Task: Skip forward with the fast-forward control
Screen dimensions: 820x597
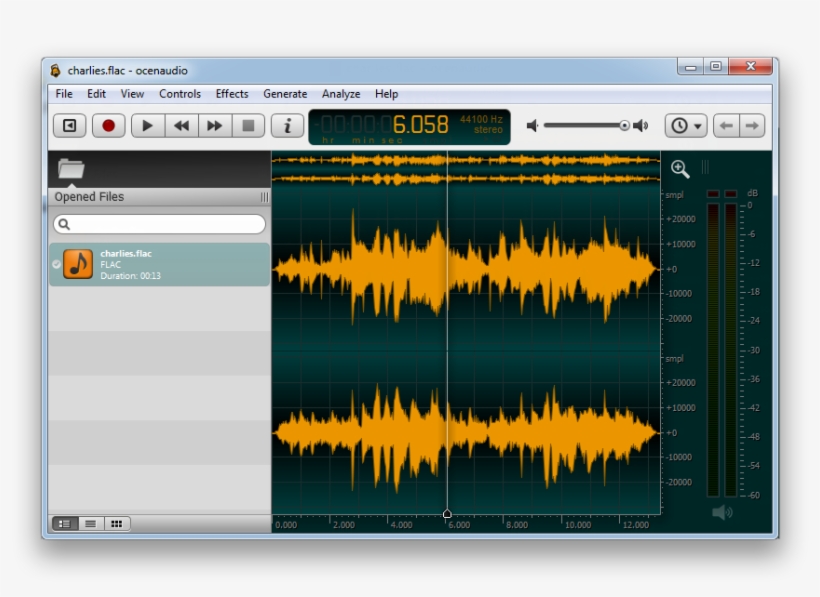Action: click(216, 125)
